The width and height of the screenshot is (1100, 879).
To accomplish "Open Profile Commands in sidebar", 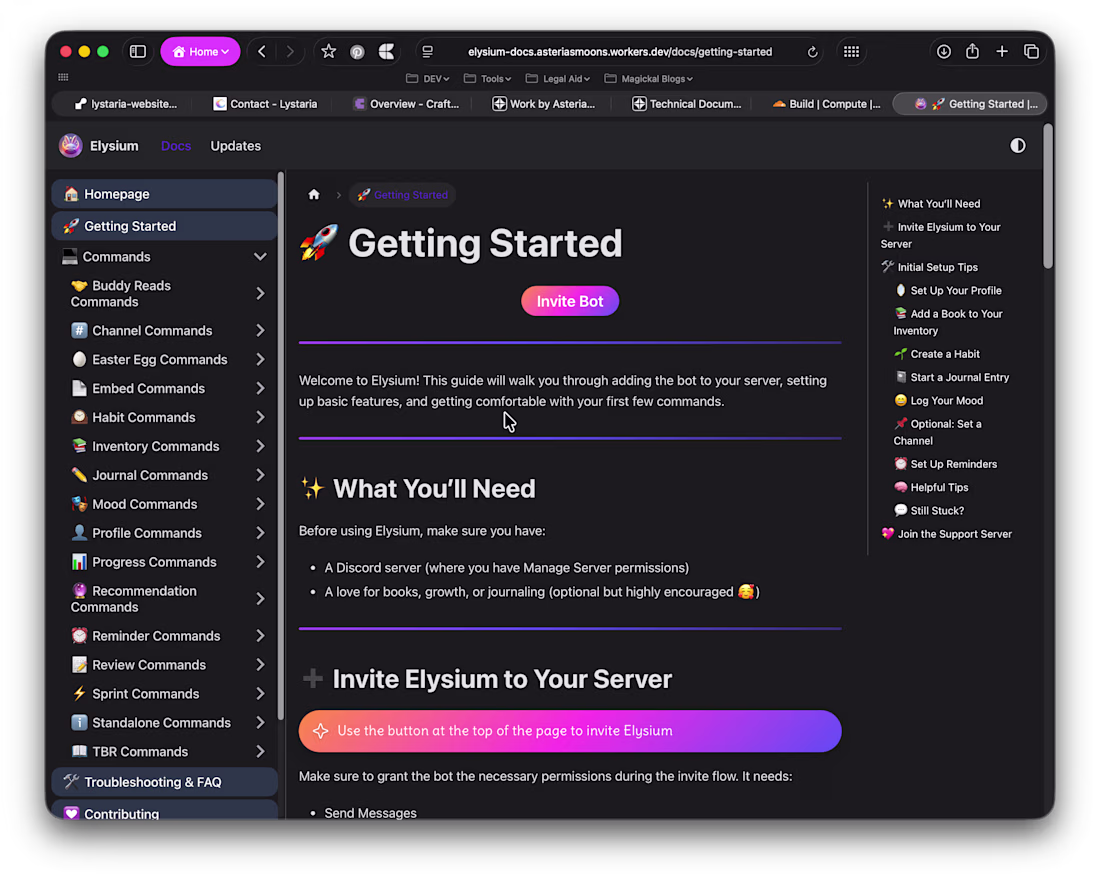I will point(146,533).
